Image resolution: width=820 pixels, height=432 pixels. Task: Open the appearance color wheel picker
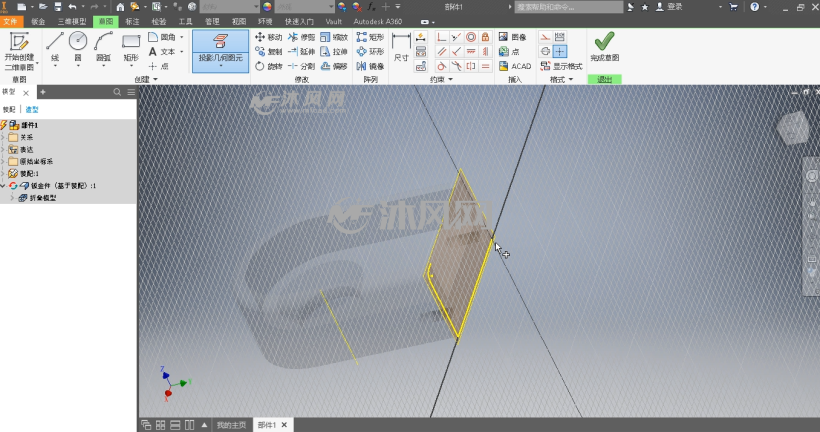pyautogui.click(x=267, y=7)
